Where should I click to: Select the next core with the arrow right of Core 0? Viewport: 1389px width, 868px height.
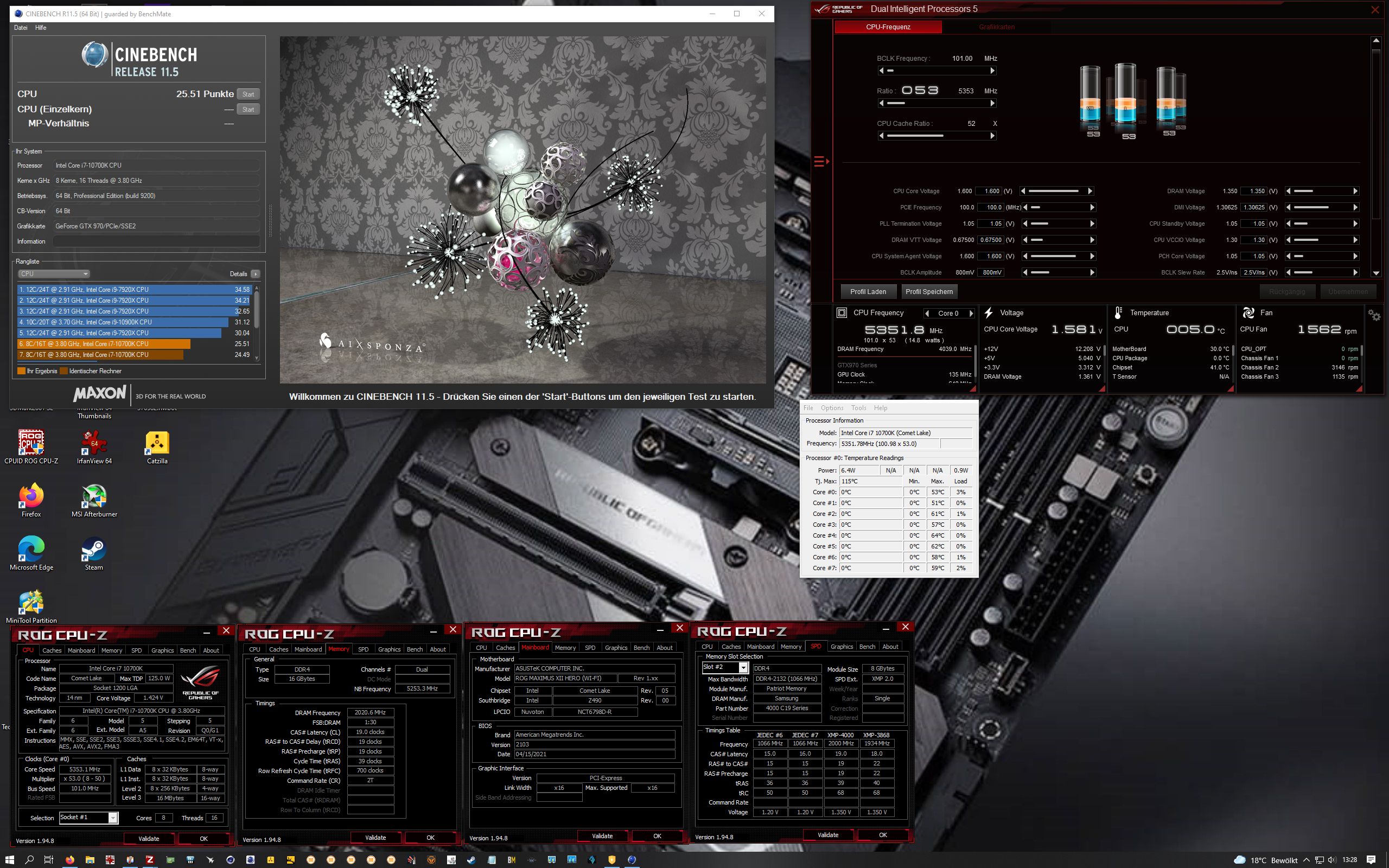coord(971,314)
